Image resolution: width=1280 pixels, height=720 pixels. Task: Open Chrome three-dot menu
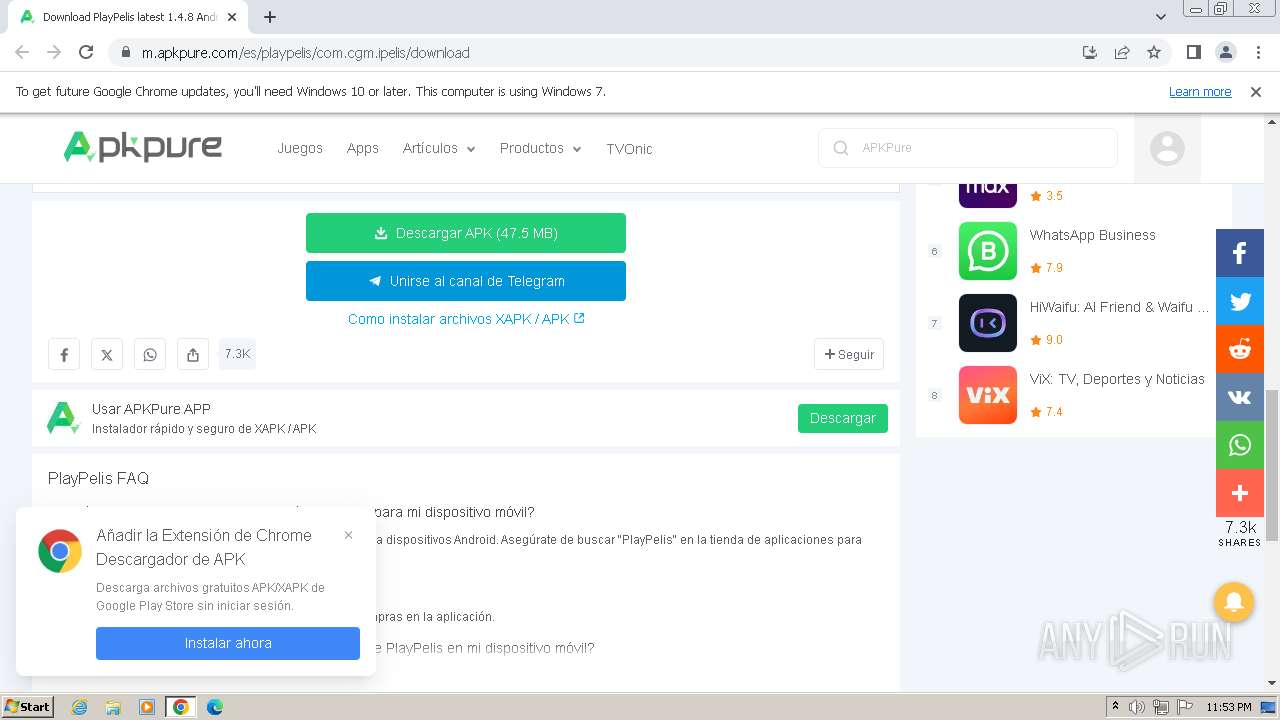(1256, 52)
